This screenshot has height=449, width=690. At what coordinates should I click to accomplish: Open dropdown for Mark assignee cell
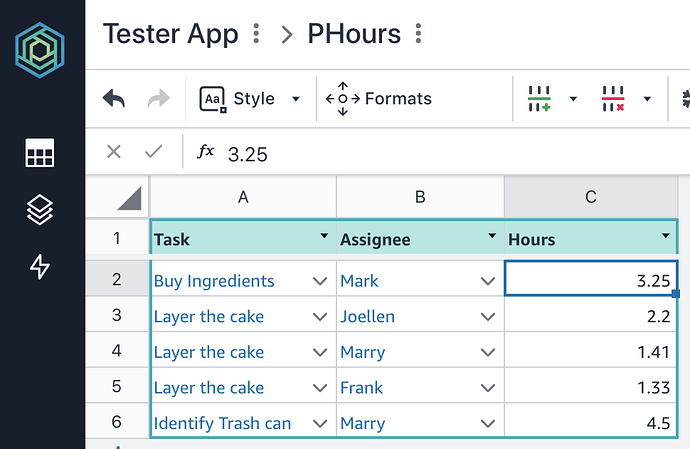(488, 281)
